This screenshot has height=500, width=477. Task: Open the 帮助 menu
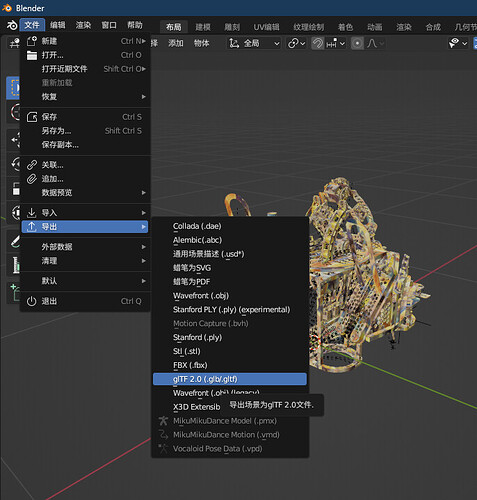135,25
